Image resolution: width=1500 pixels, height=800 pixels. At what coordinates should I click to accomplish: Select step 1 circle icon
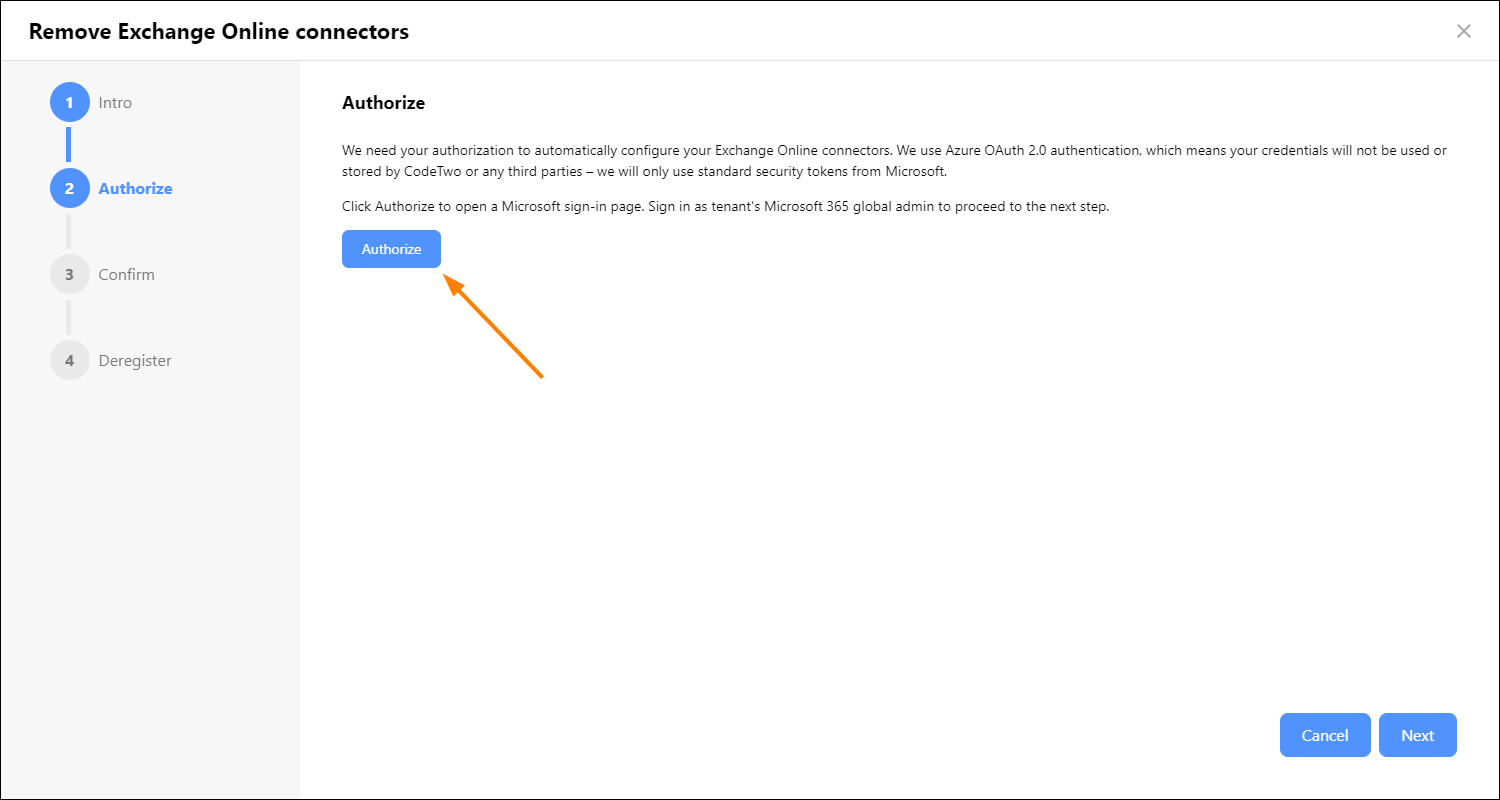70,102
